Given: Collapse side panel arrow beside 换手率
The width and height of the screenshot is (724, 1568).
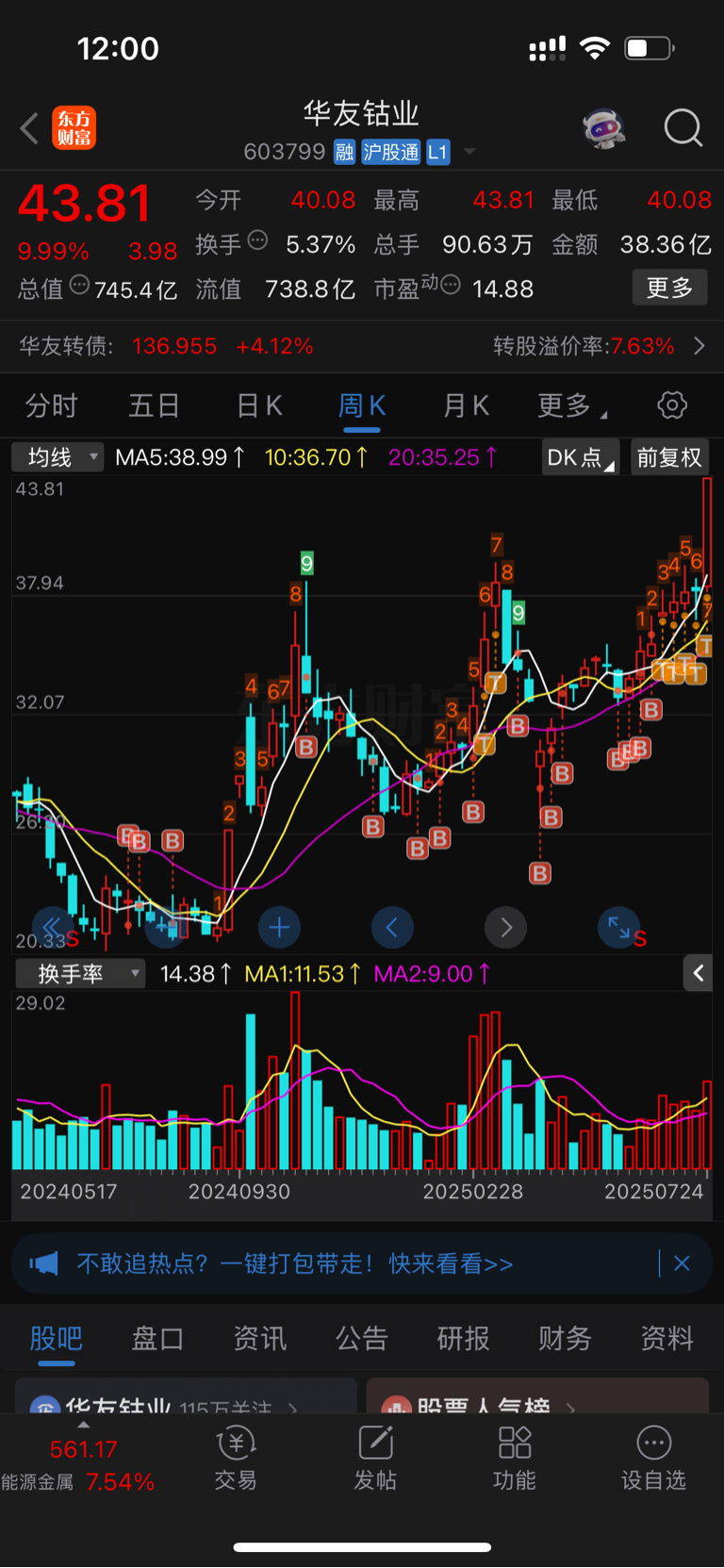Looking at the screenshot, I should click(698, 973).
